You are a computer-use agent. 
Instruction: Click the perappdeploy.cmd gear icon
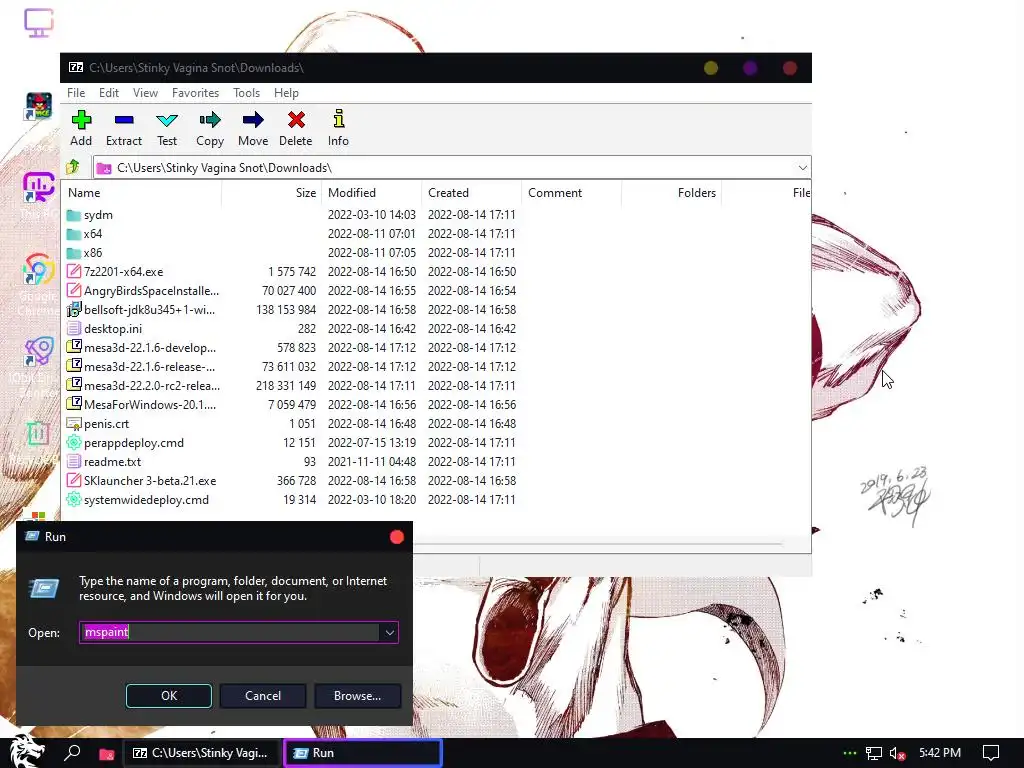[74, 443]
